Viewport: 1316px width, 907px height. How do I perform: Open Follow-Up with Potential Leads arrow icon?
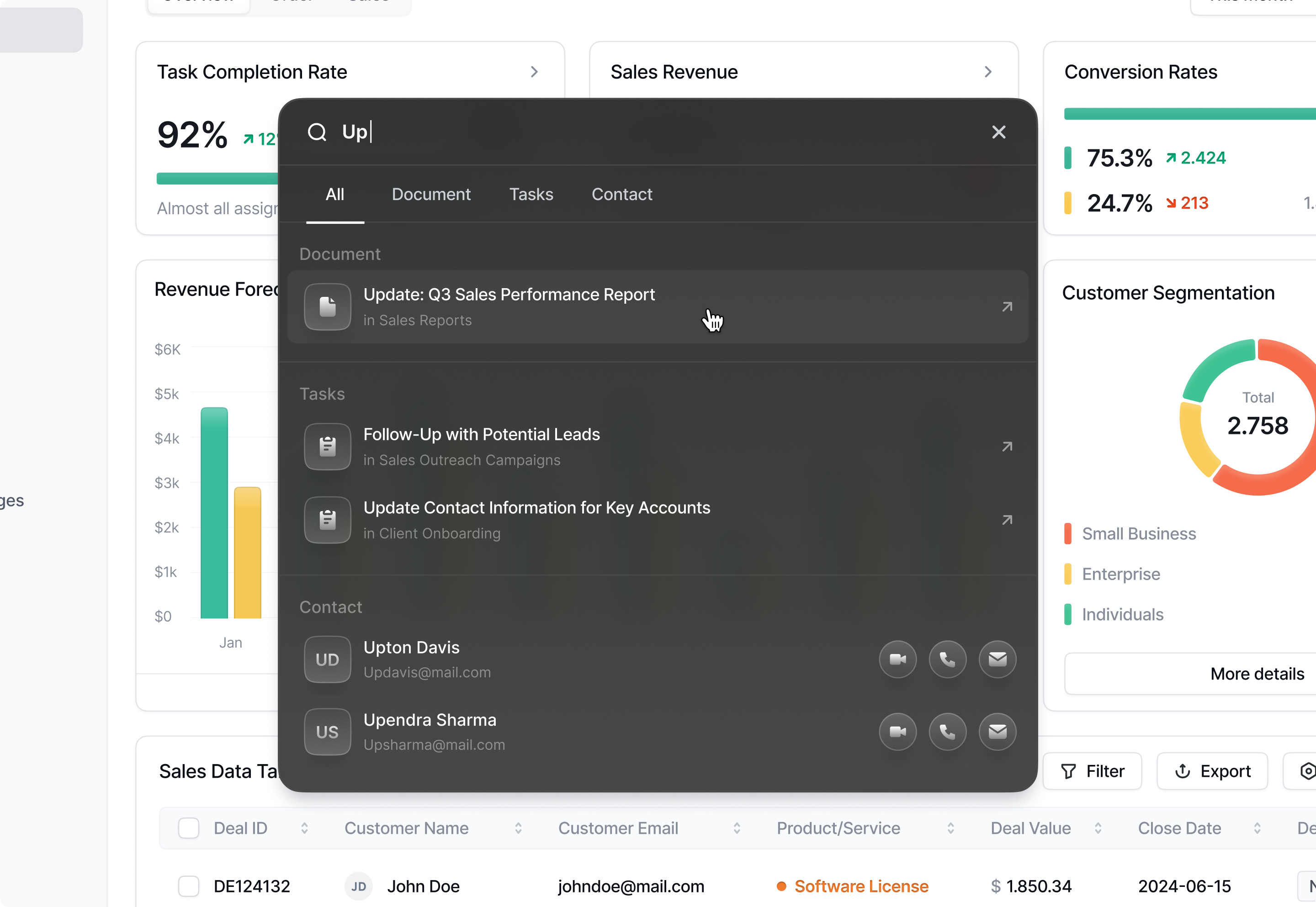point(1007,447)
